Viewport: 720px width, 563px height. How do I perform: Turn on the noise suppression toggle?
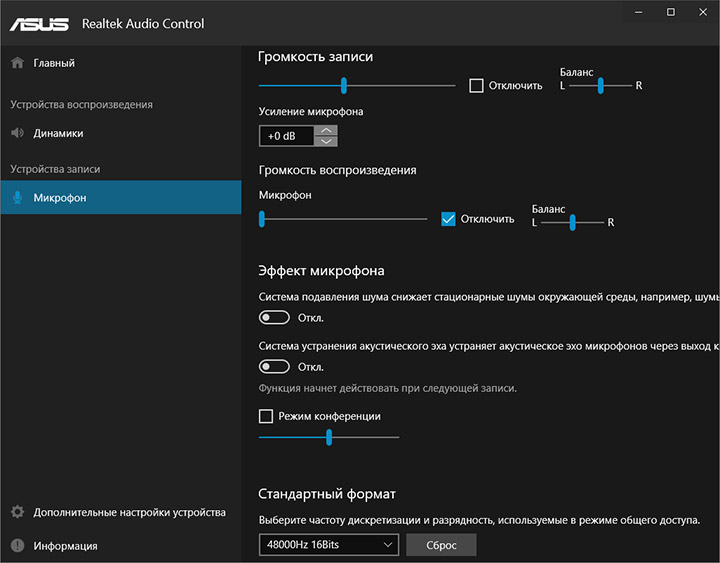pos(274,318)
